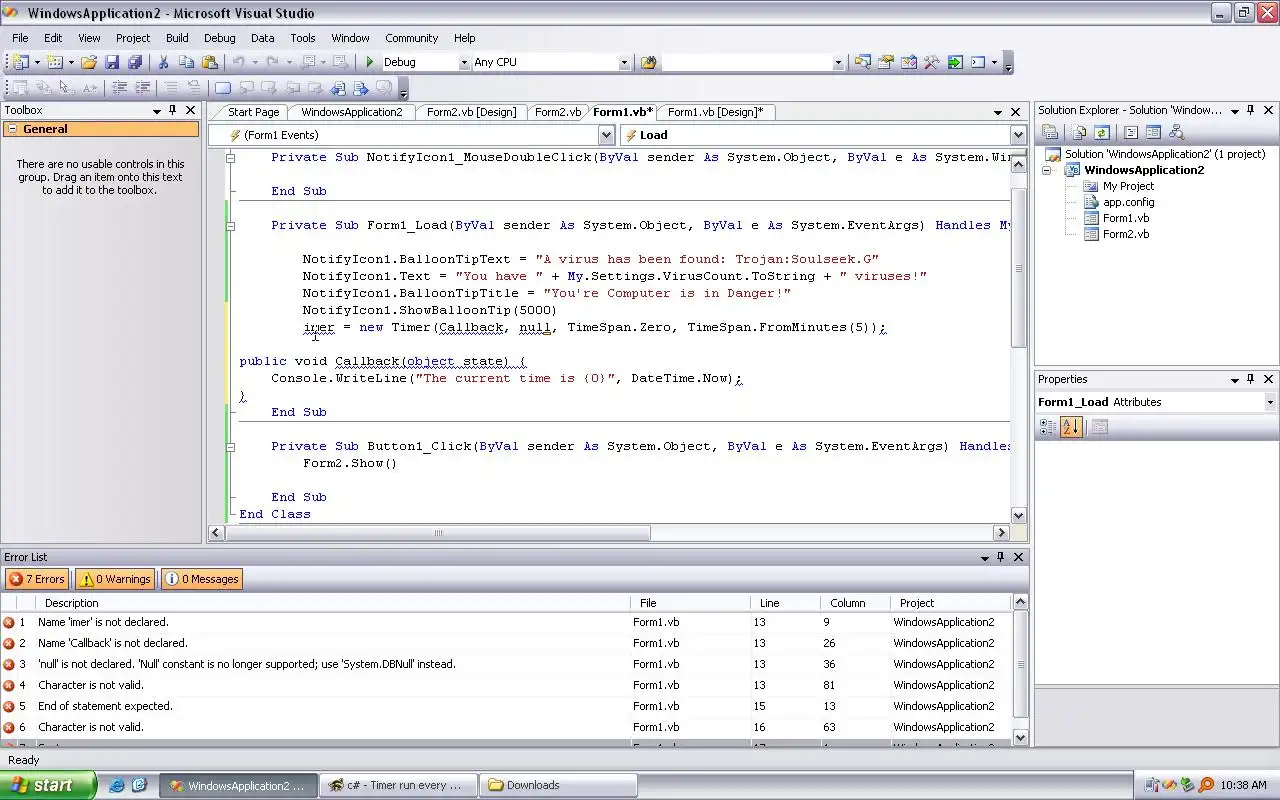Click View Class Diagram icon
Viewport: 1280px width, 800px height.
click(1176, 132)
